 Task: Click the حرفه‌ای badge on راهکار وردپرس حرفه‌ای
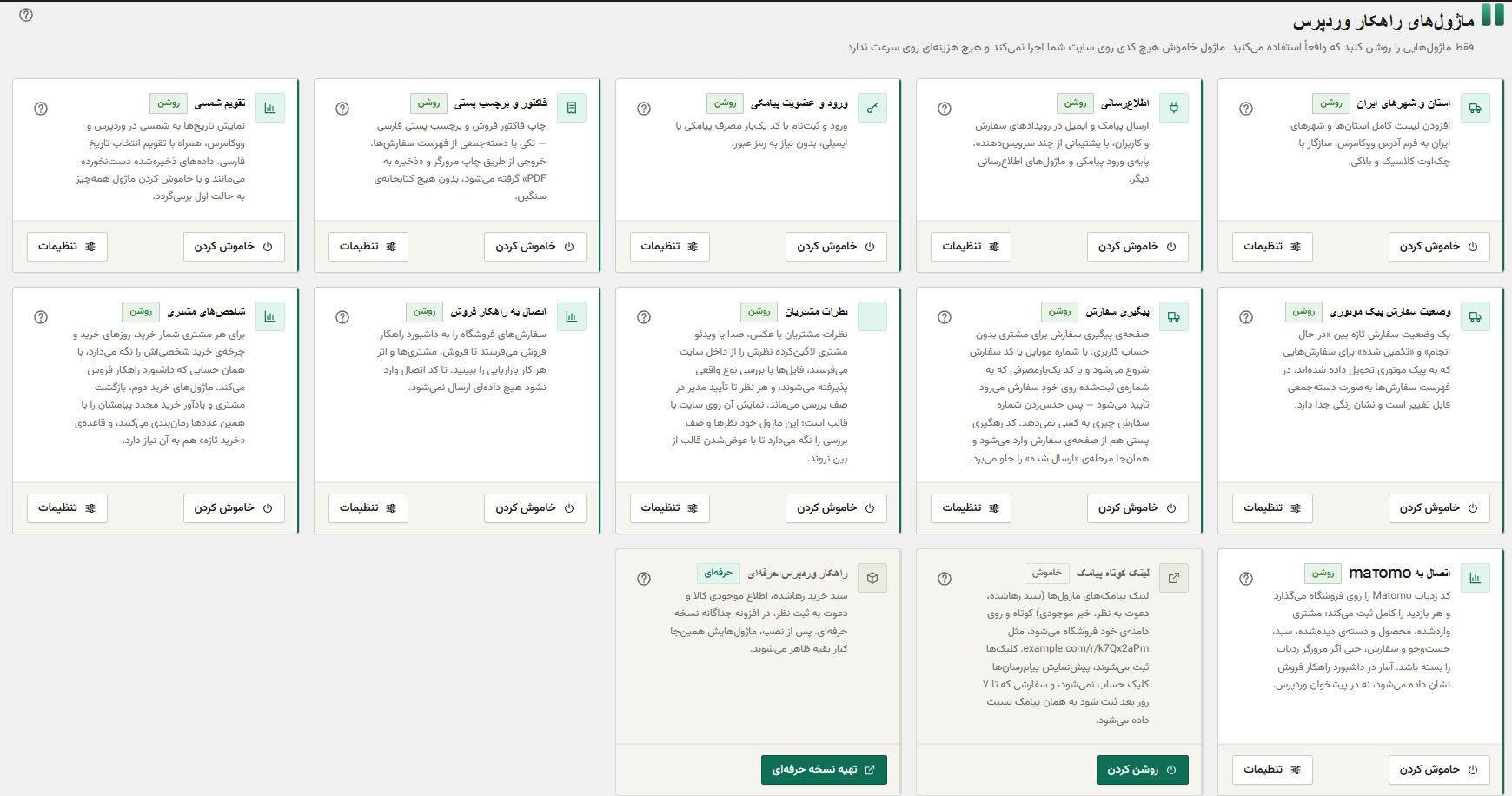(x=719, y=573)
